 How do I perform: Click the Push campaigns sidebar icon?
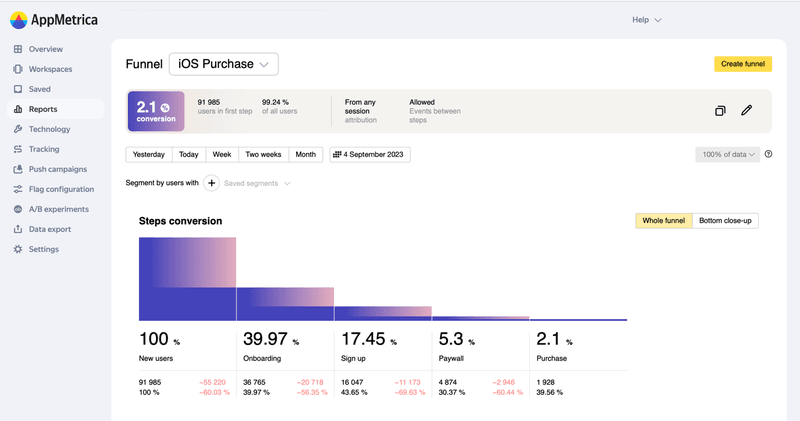pos(18,169)
